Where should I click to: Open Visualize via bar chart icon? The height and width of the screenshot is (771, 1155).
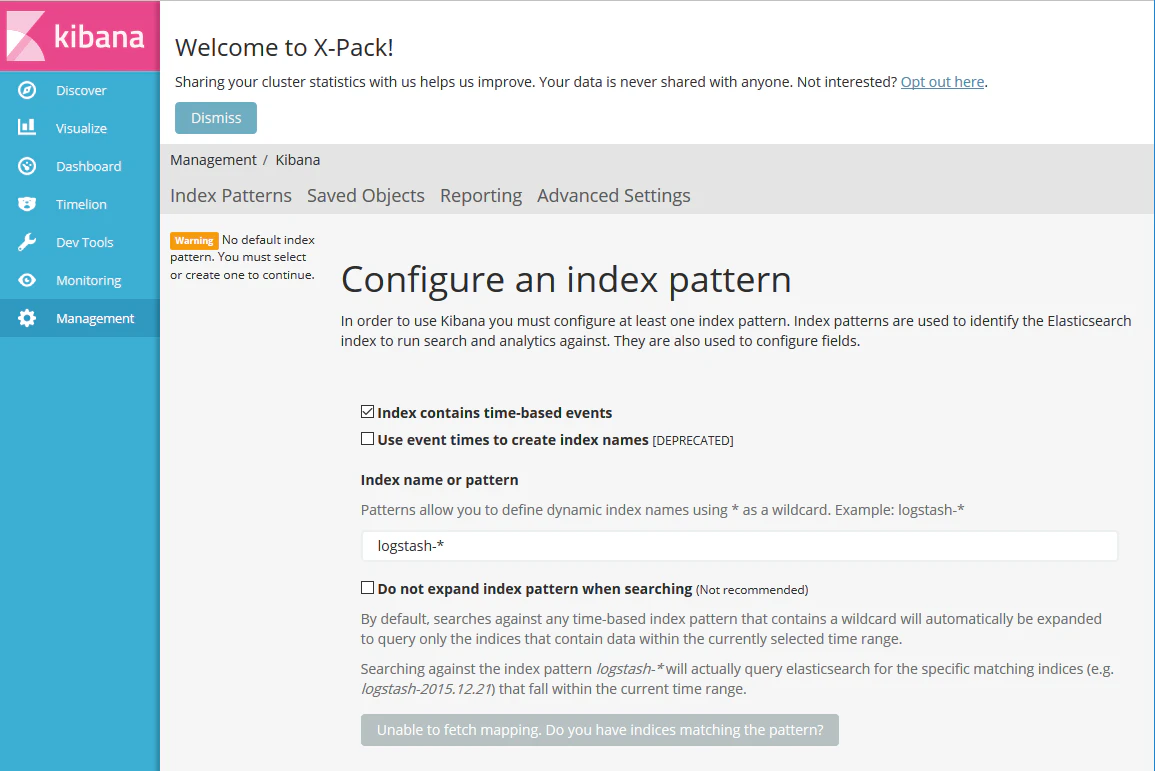click(x=27, y=127)
